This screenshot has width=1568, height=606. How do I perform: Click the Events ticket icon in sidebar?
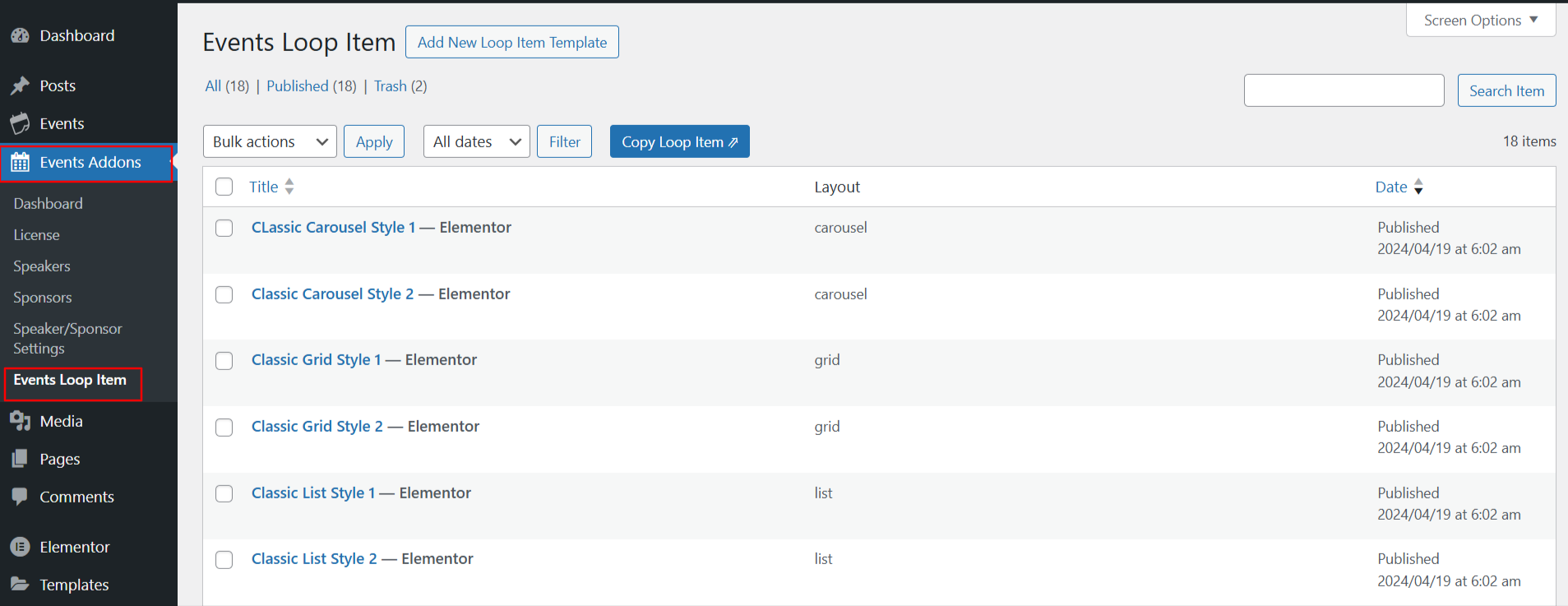(x=20, y=124)
